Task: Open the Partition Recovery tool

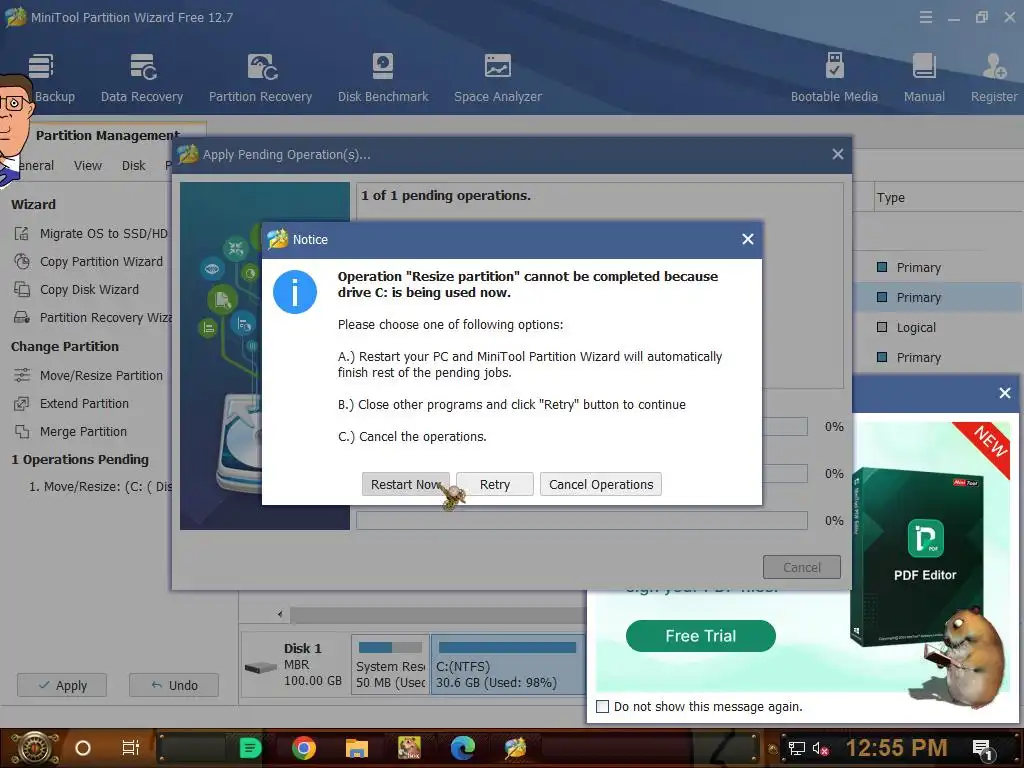Action: pyautogui.click(x=261, y=78)
